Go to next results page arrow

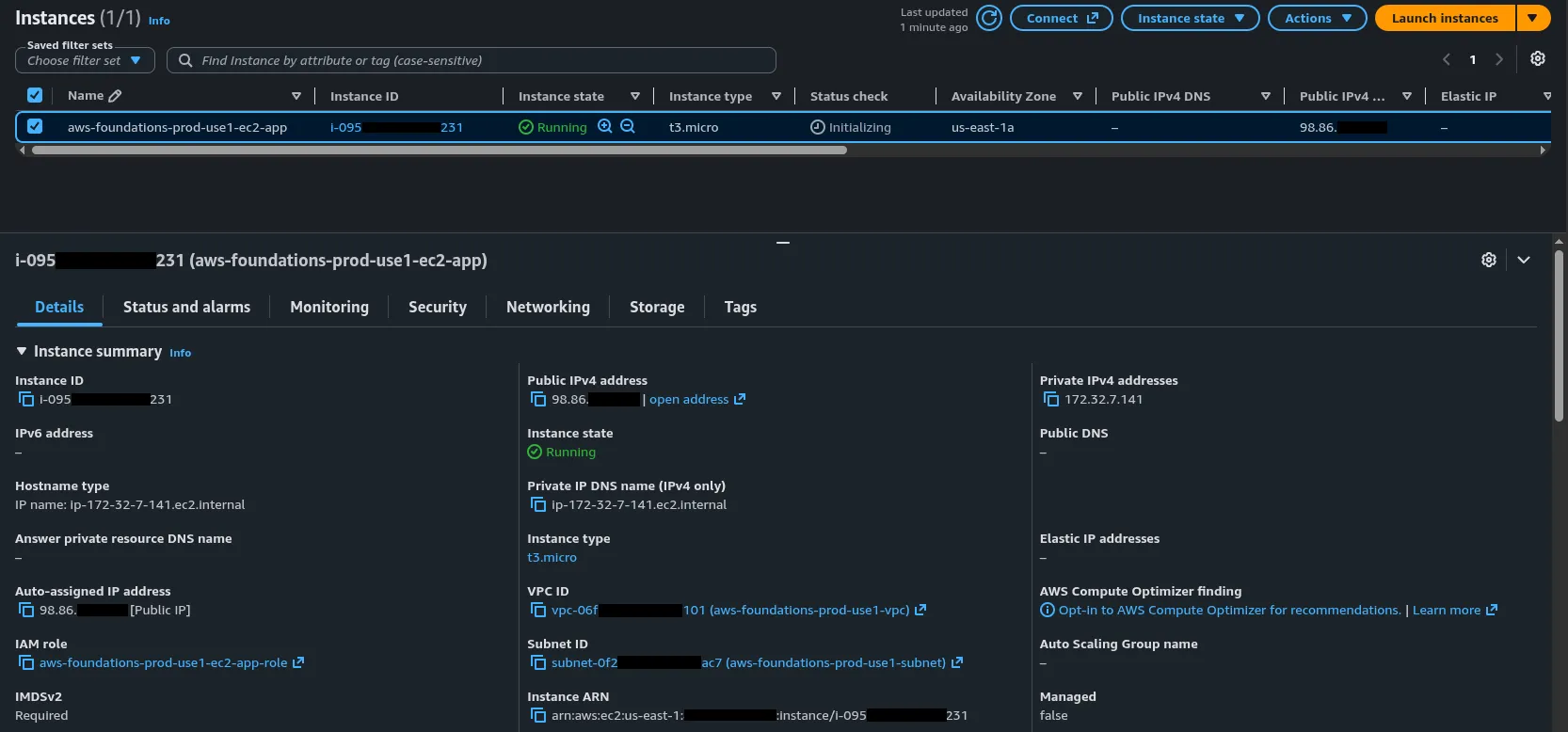click(1499, 59)
